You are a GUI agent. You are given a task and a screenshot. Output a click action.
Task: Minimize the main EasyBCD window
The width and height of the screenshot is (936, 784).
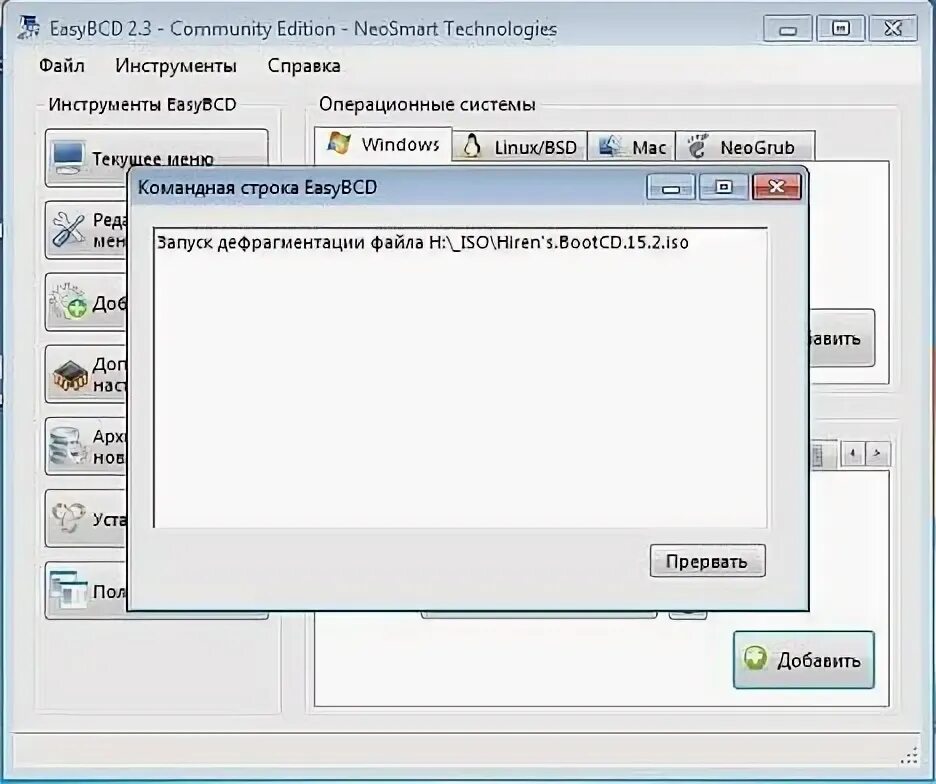787,29
